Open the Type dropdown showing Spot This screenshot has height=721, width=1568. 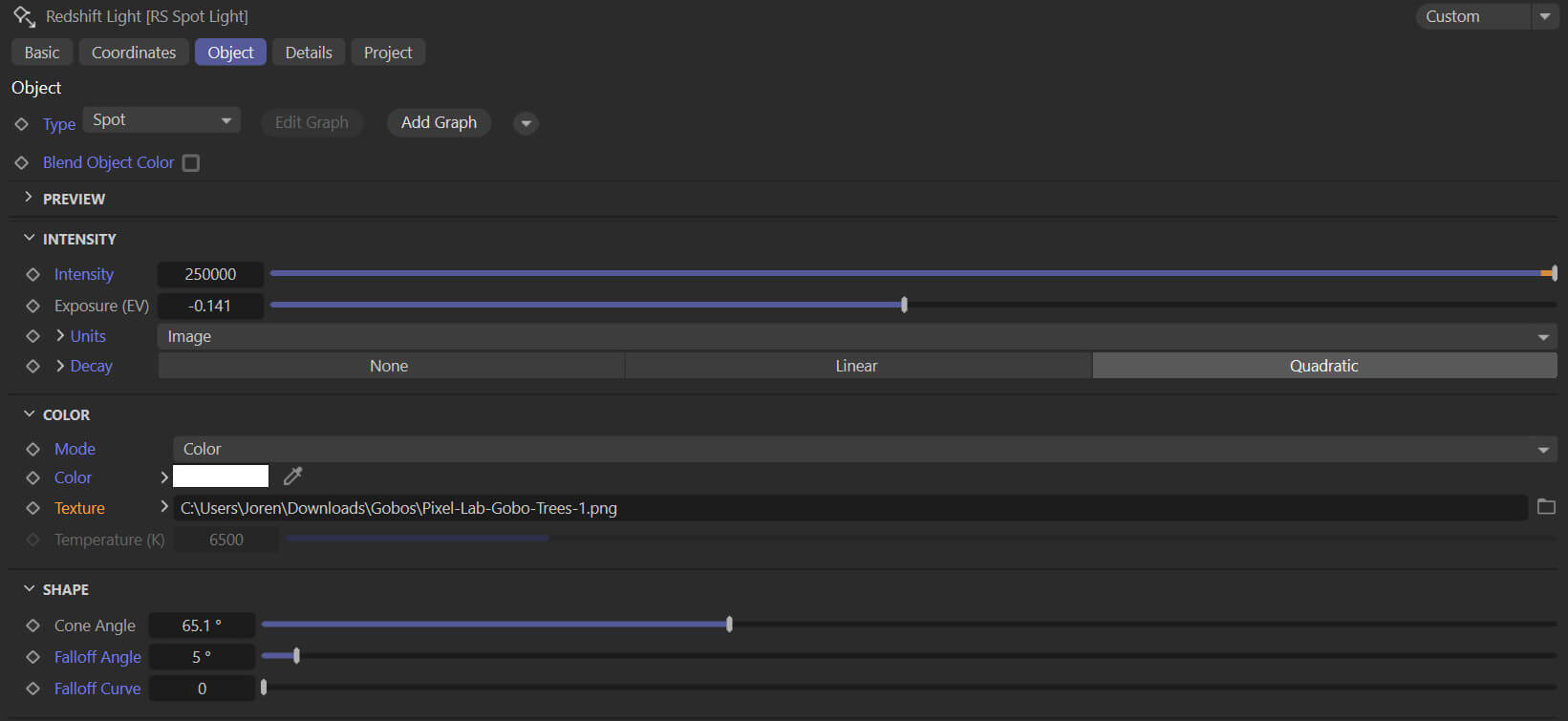click(161, 120)
